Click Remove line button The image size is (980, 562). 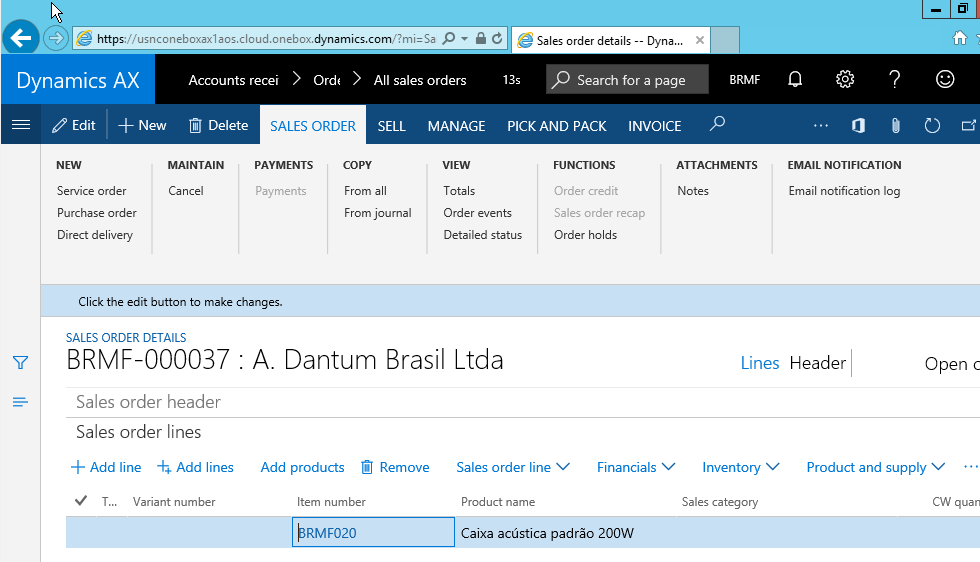point(395,467)
